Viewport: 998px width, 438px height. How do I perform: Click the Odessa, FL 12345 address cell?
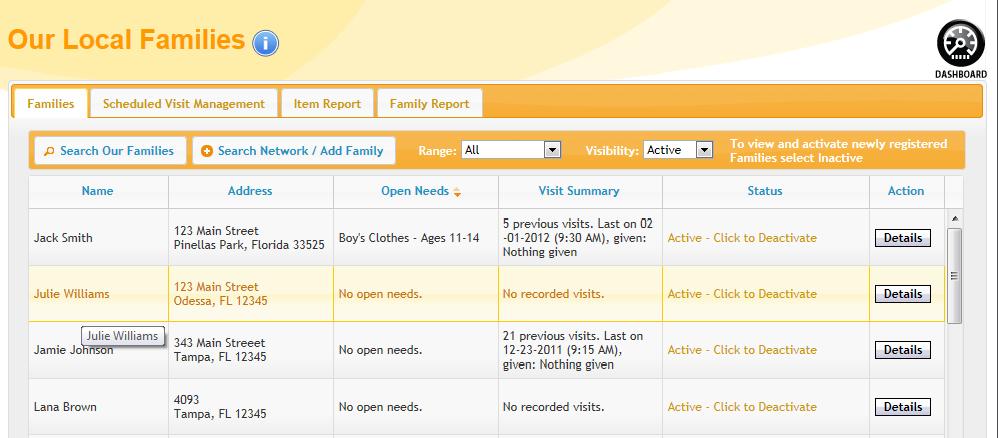[251, 294]
